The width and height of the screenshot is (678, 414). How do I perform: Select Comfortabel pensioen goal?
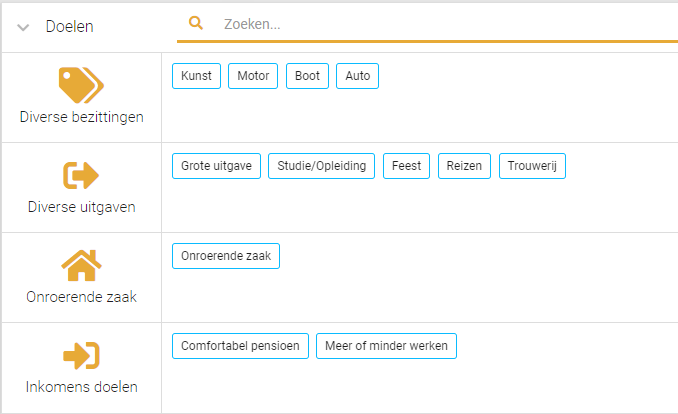[x=240, y=346]
